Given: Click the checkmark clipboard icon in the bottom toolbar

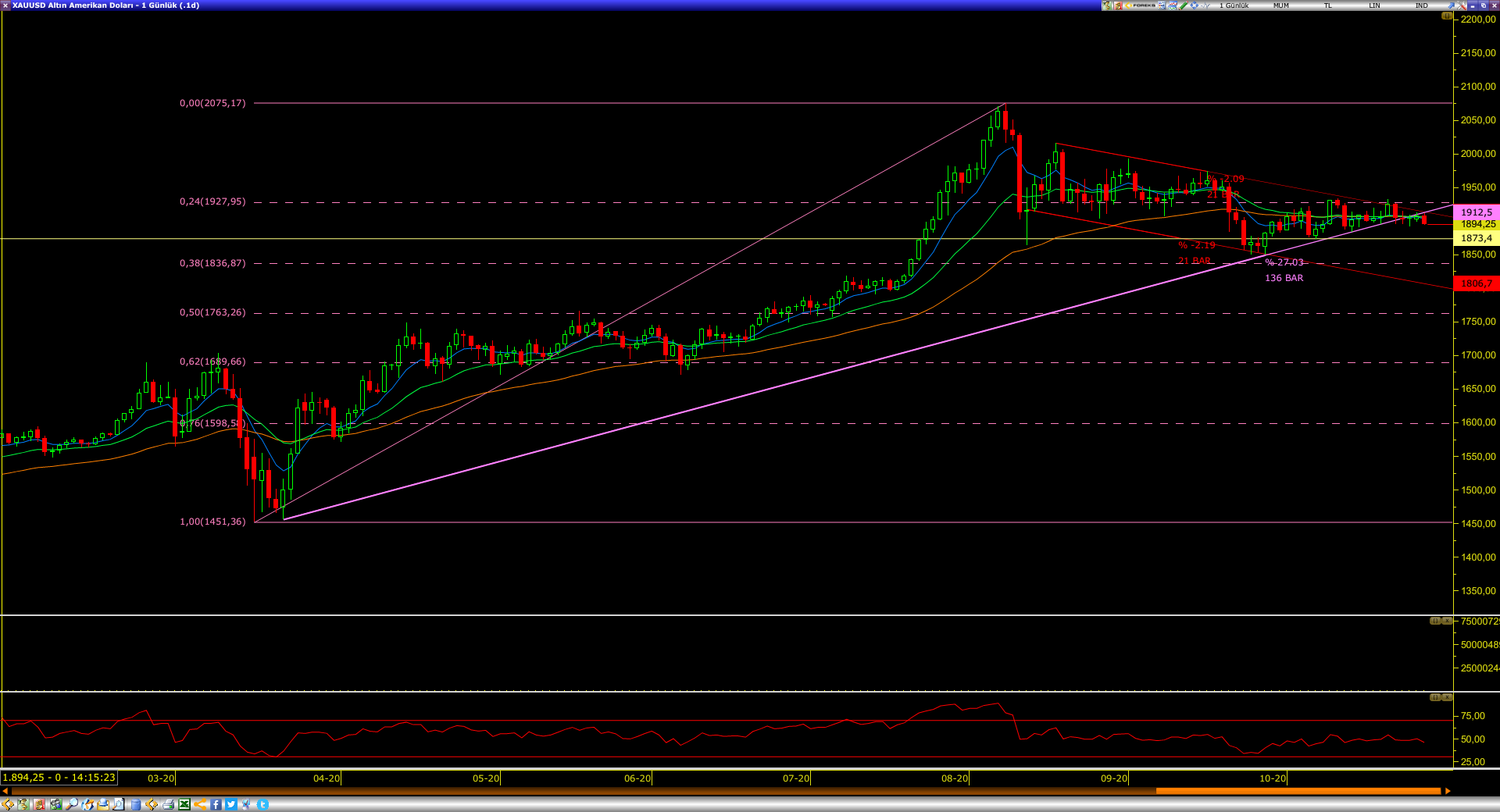Looking at the screenshot, I should (246, 804).
